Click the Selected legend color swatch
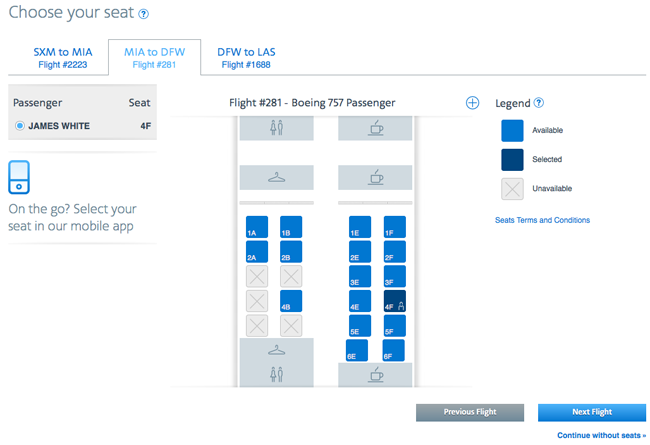Screen dimensions: 650x445 (x=512, y=160)
